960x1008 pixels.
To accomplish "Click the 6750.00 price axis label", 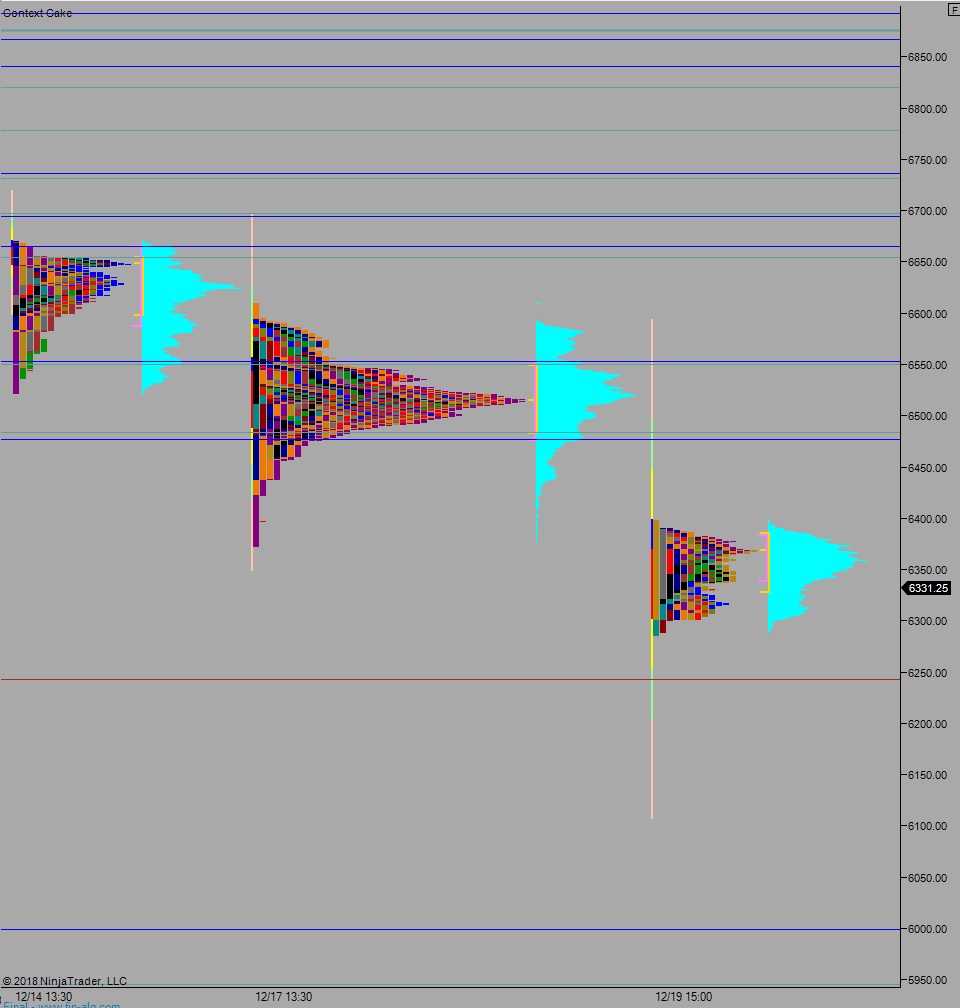I will click(x=927, y=160).
